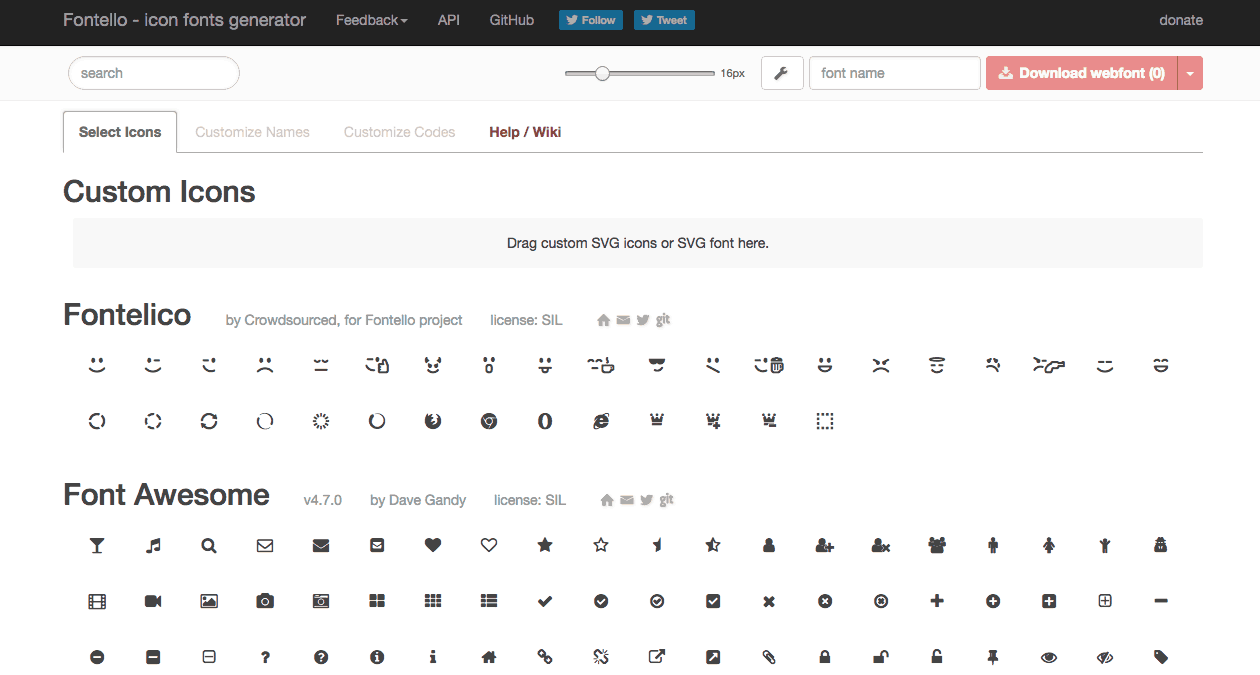Viewport: 1260px width, 675px height.
Task: Click the font name input field
Action: click(x=894, y=72)
